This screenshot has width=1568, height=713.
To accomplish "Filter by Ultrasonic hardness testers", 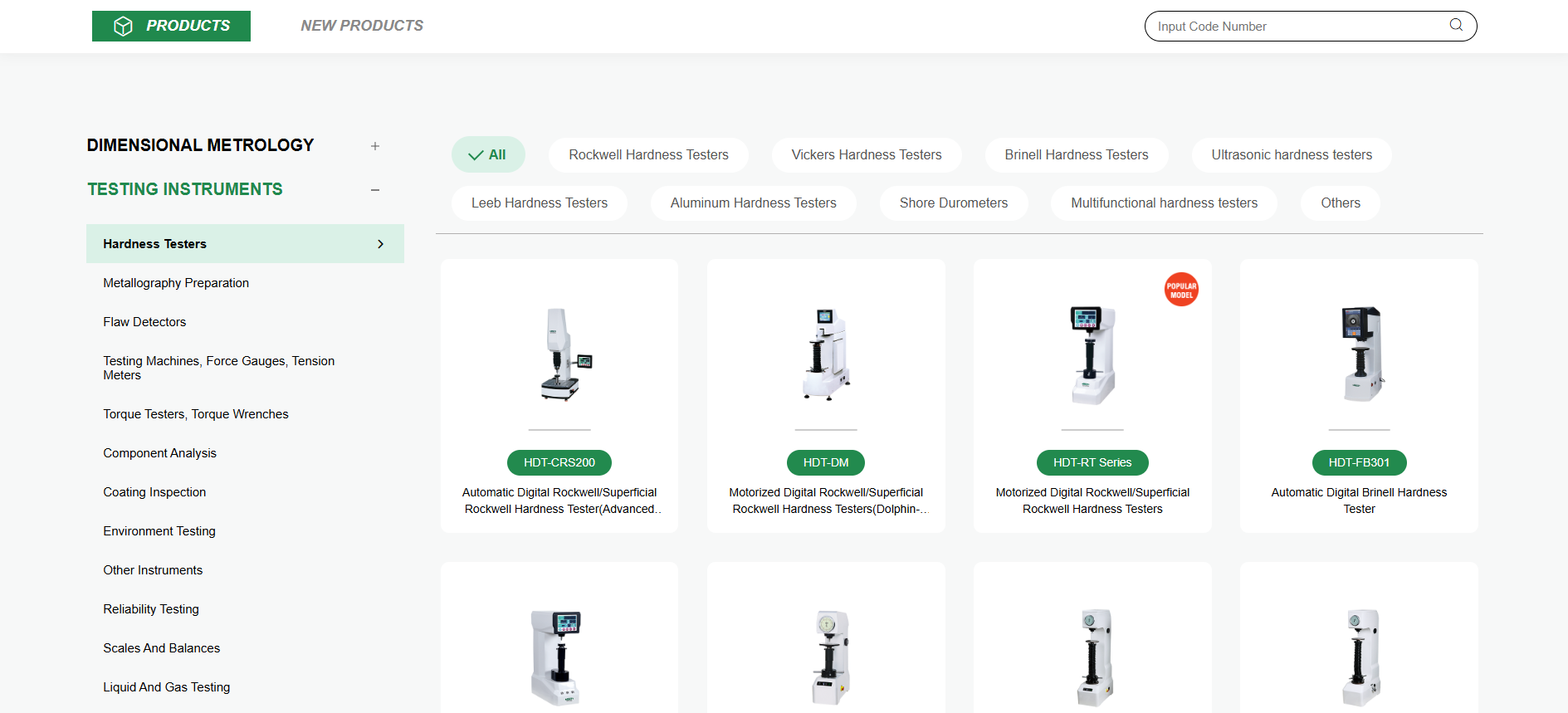I will coord(1291,155).
